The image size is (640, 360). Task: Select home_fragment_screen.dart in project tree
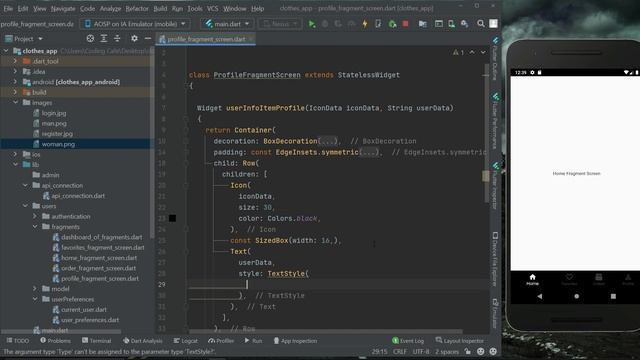pyautogui.click(x=99, y=258)
